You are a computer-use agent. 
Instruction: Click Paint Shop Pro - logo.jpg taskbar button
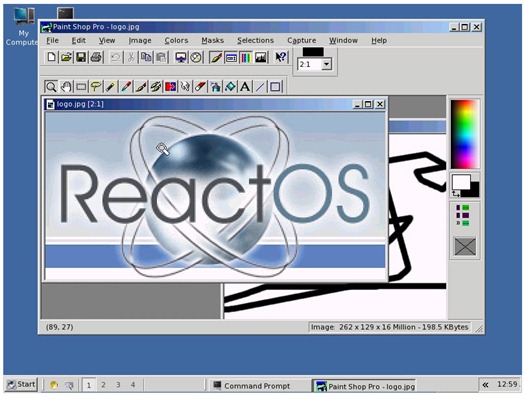coord(364,386)
